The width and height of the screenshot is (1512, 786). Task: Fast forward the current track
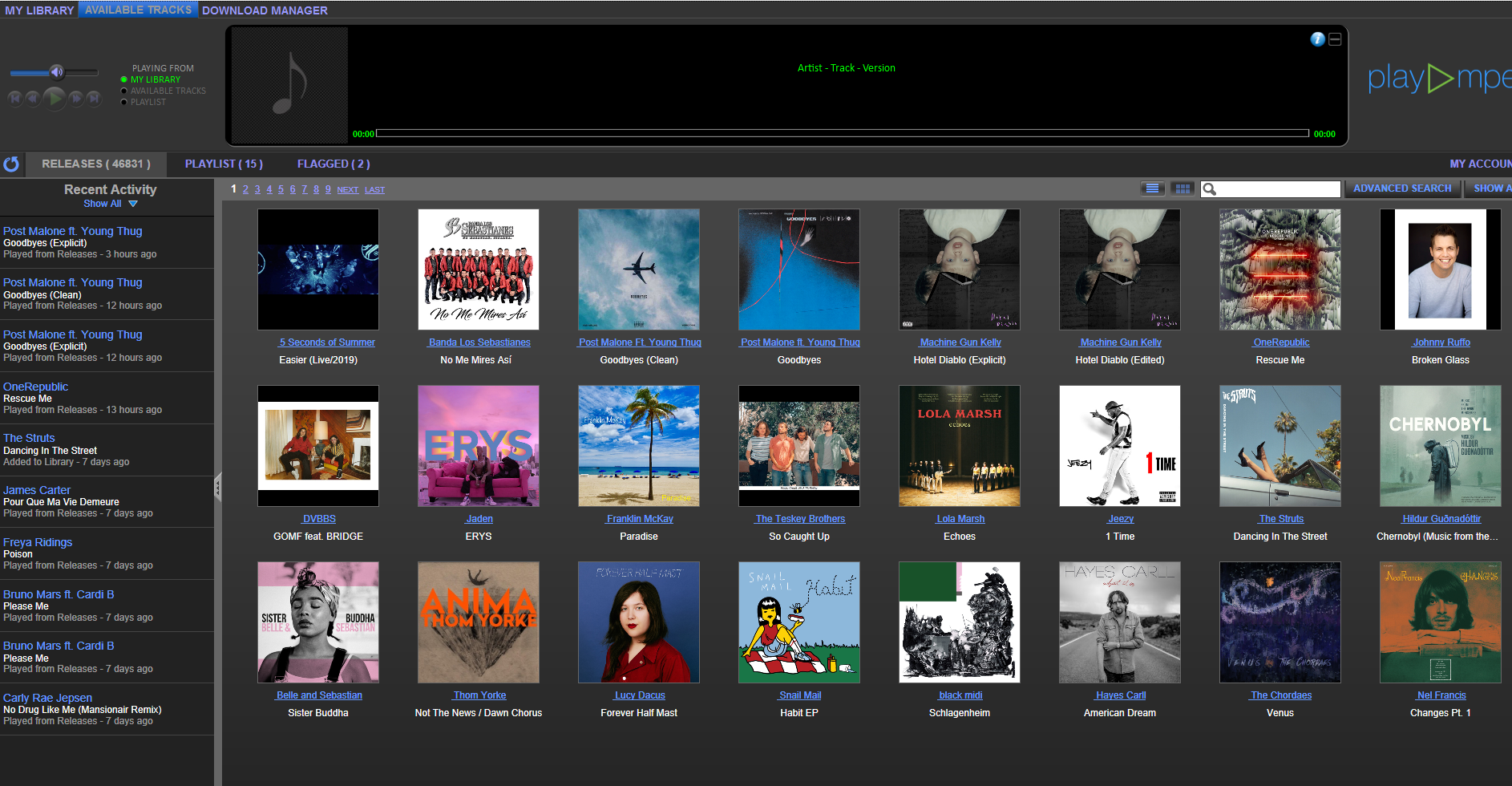point(75,98)
